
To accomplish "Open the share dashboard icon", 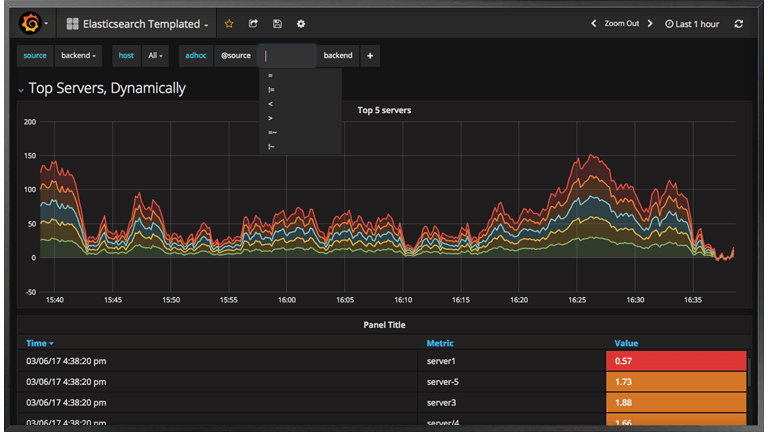I will pyautogui.click(x=253, y=24).
